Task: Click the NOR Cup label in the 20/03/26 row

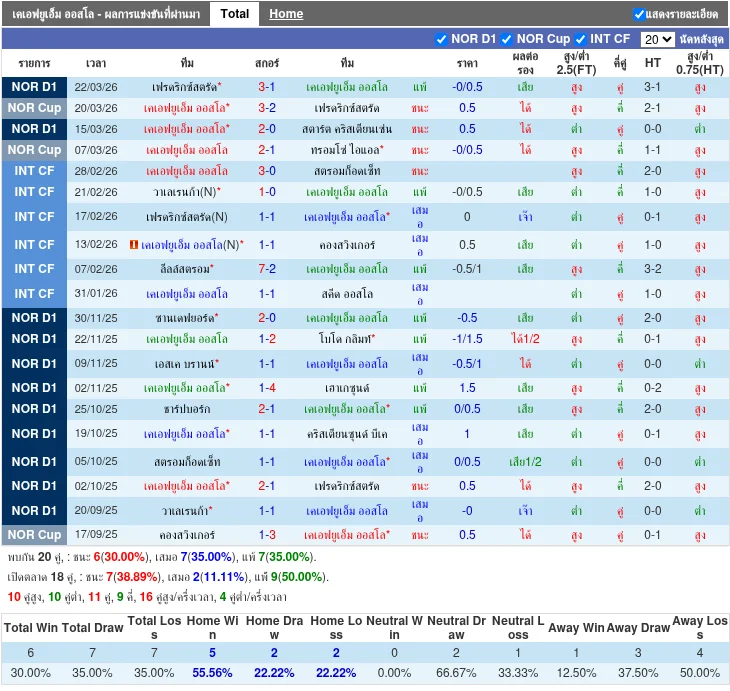Action: coord(35,108)
